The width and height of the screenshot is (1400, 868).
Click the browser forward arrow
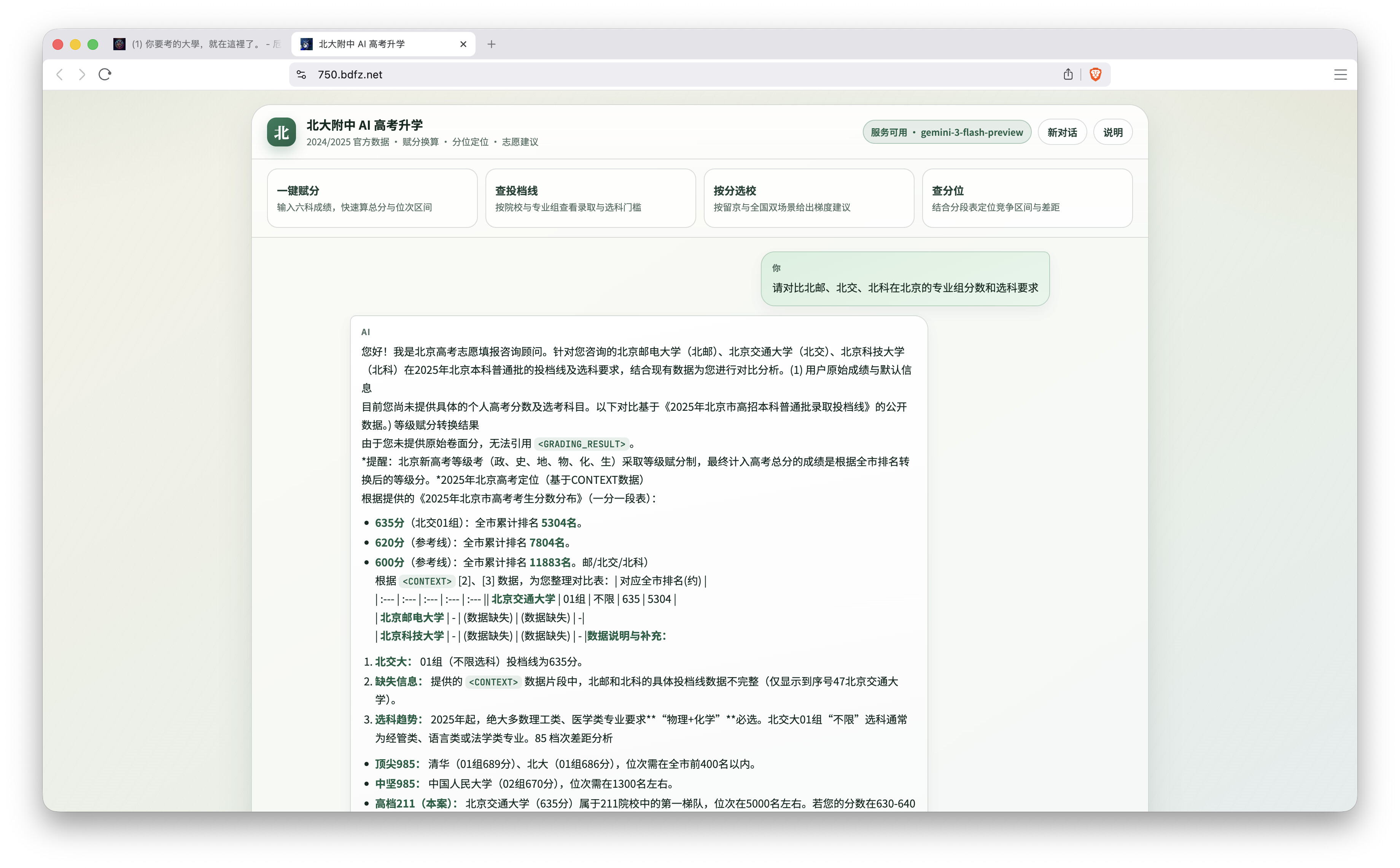[82, 74]
